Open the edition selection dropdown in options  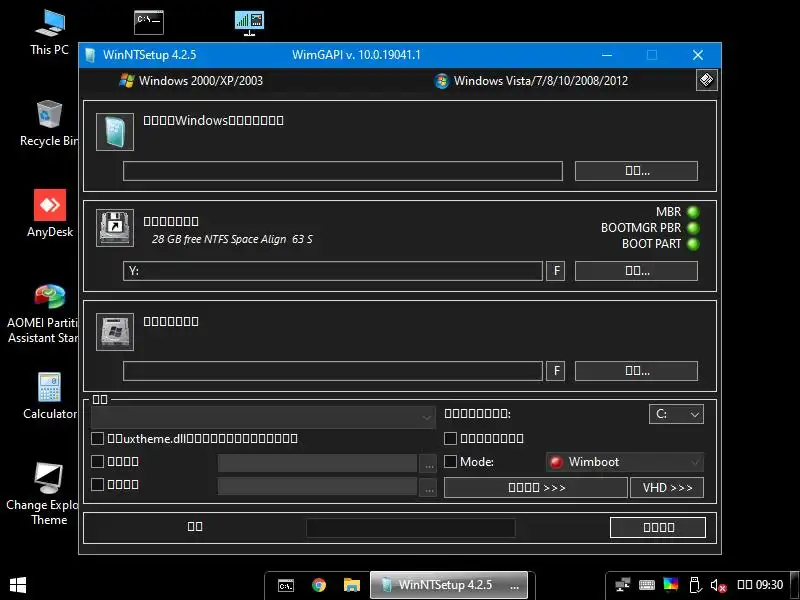(x=263, y=417)
